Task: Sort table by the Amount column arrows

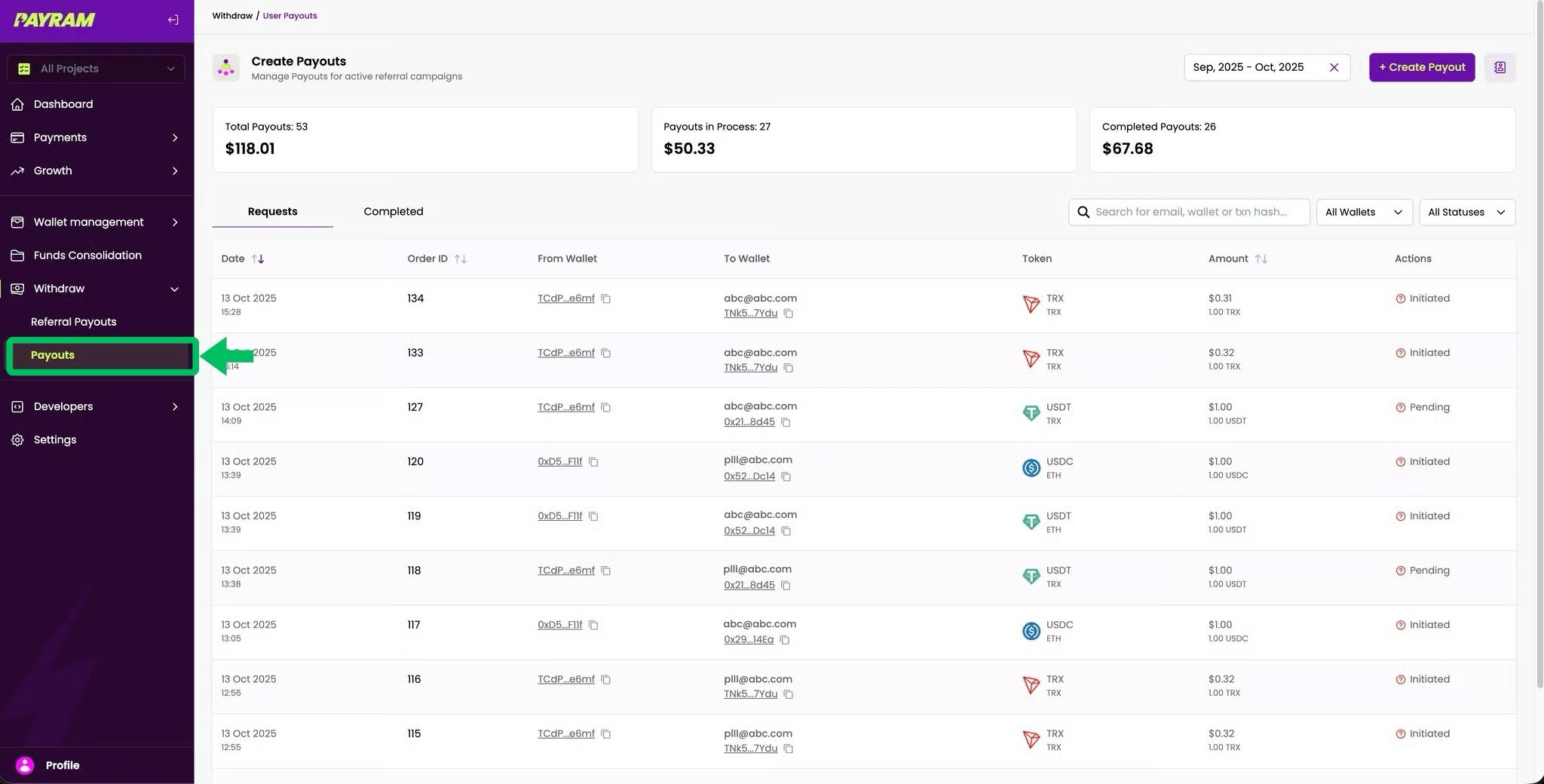Action: [1261, 259]
